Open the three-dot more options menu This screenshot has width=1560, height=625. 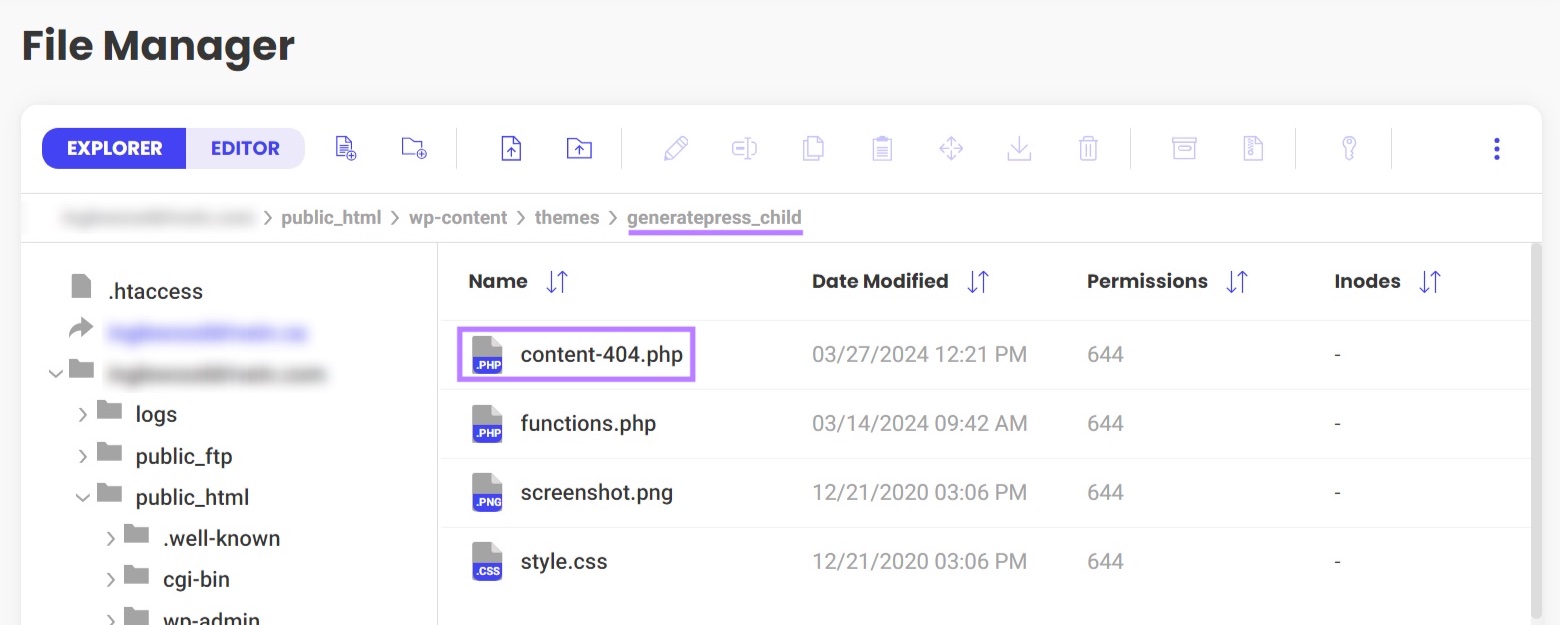[x=1496, y=148]
